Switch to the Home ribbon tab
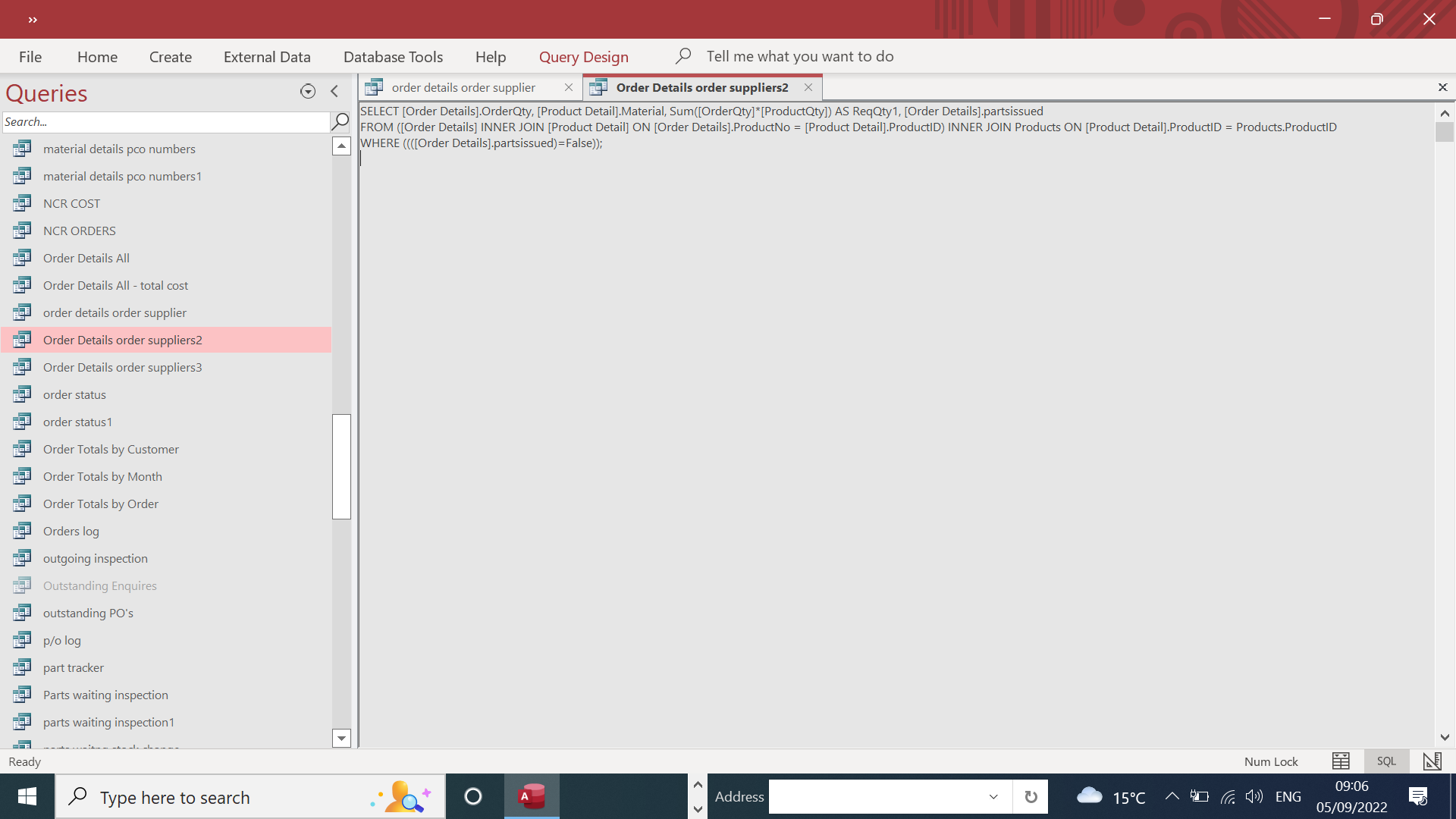1456x819 pixels. (x=97, y=57)
